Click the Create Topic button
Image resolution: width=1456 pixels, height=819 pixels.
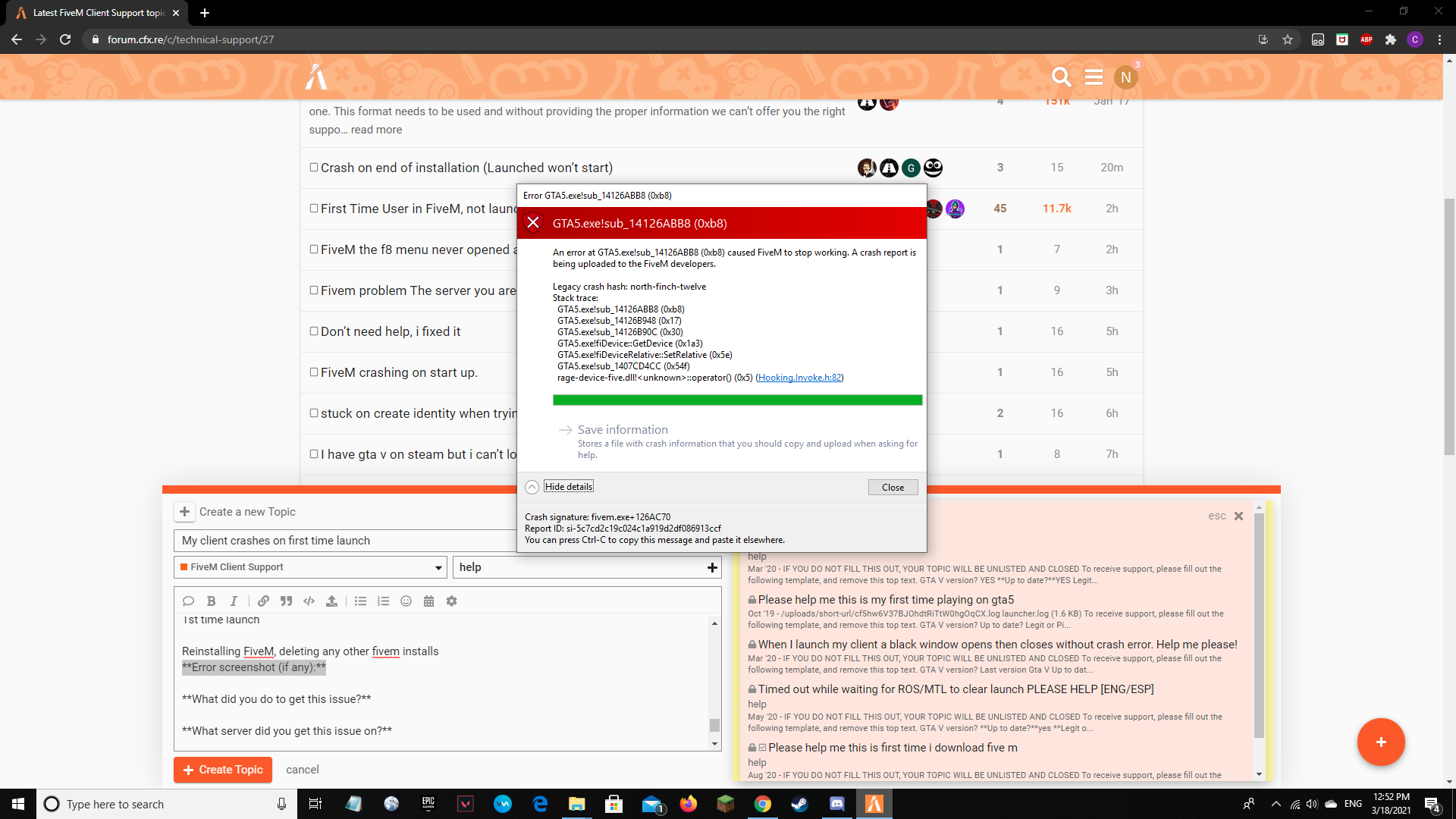click(x=223, y=770)
